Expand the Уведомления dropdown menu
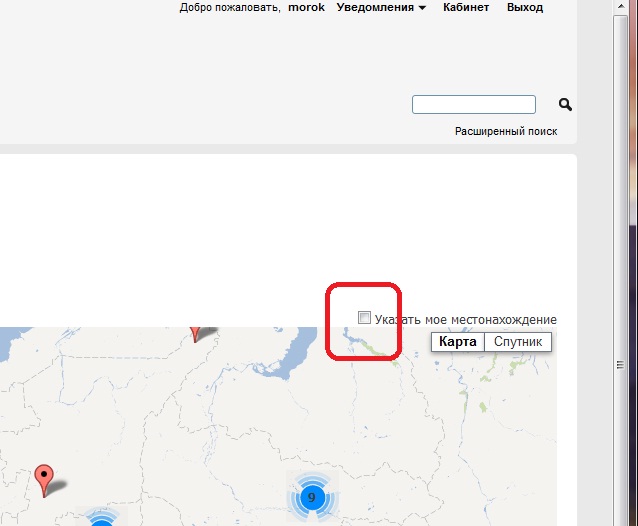This screenshot has height=526, width=638. click(x=381, y=7)
